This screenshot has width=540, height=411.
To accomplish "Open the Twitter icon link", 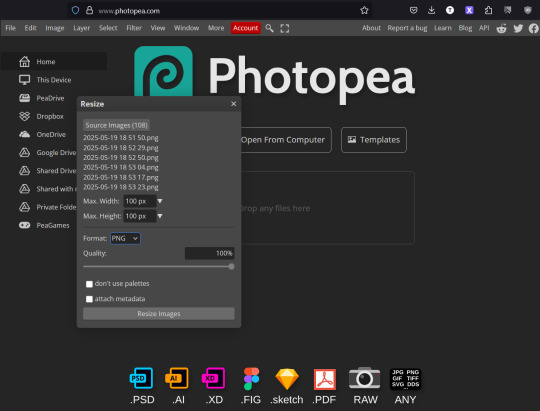I will pyautogui.click(x=518, y=28).
